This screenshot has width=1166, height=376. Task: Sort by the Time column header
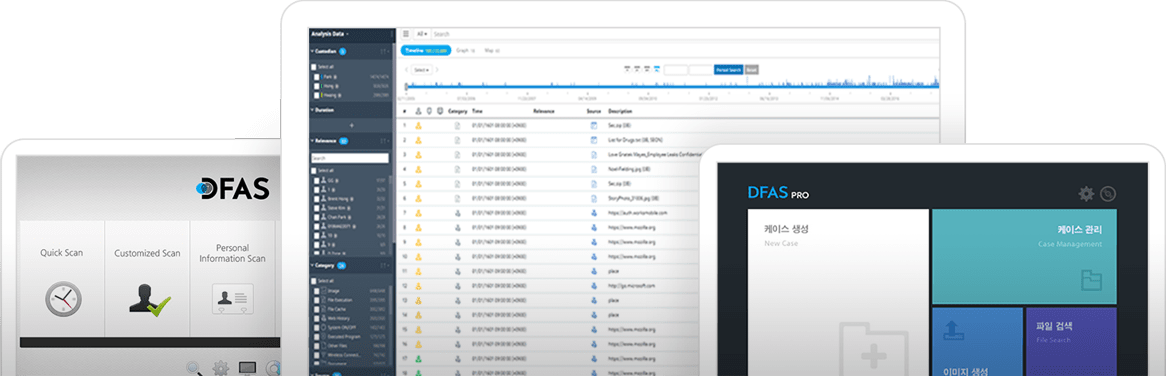tap(477, 111)
